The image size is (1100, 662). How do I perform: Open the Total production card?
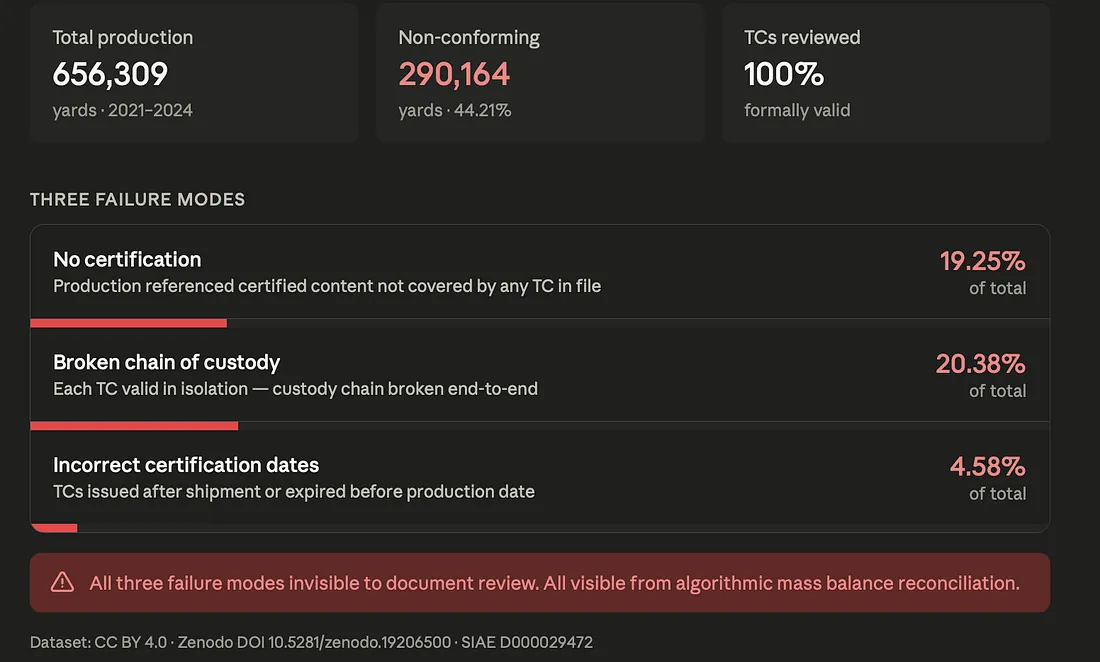[x=194, y=73]
